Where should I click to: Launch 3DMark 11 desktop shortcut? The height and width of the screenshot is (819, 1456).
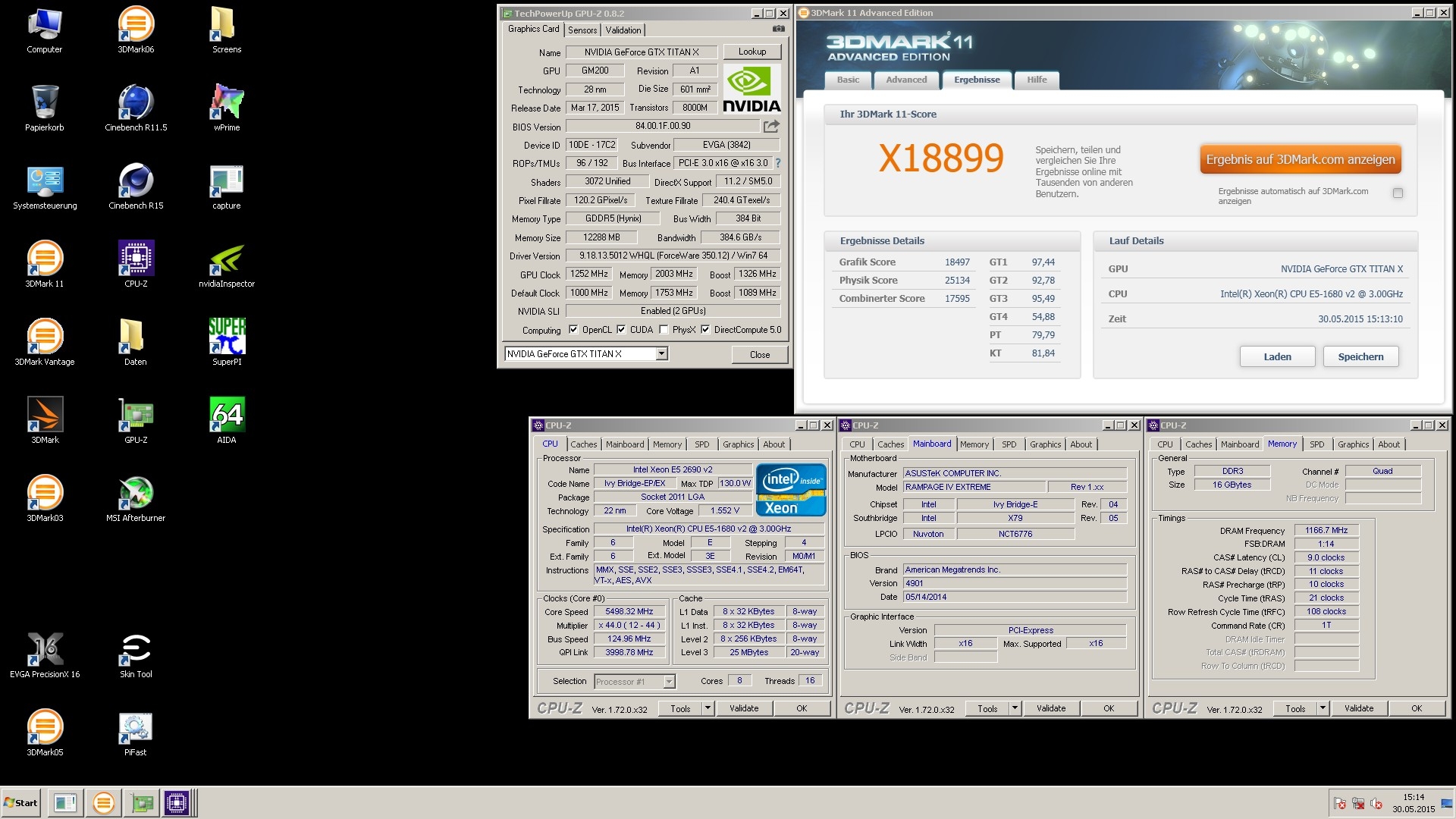click(x=45, y=265)
